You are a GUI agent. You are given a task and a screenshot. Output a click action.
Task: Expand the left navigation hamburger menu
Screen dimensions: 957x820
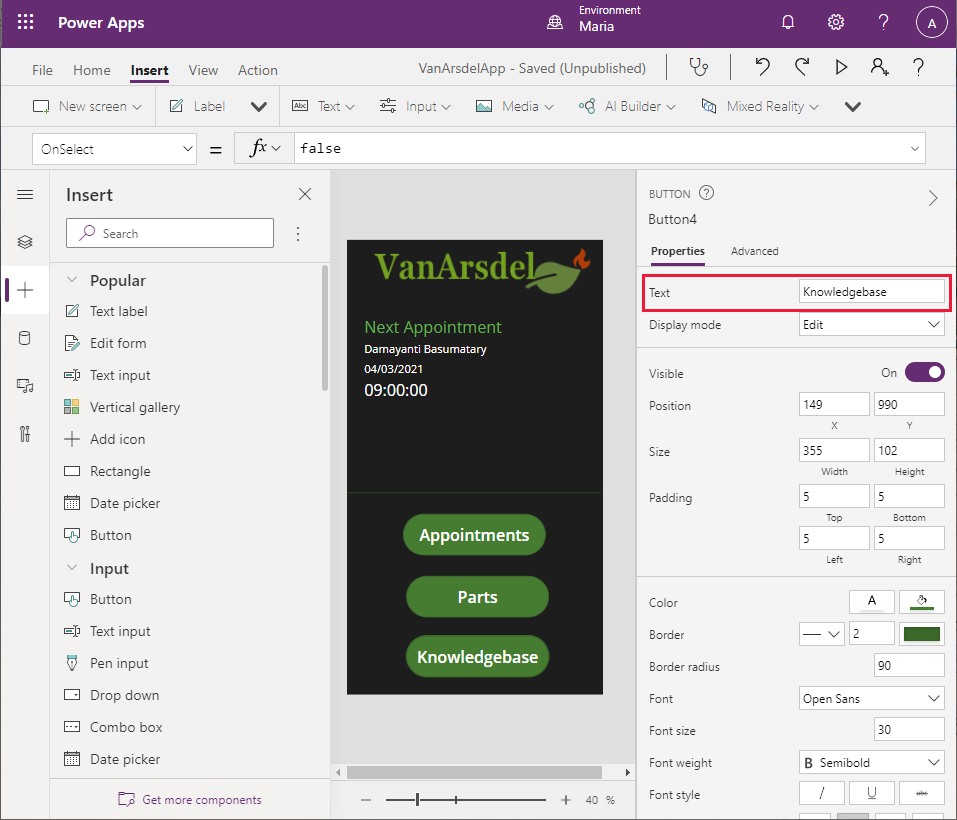click(25, 195)
